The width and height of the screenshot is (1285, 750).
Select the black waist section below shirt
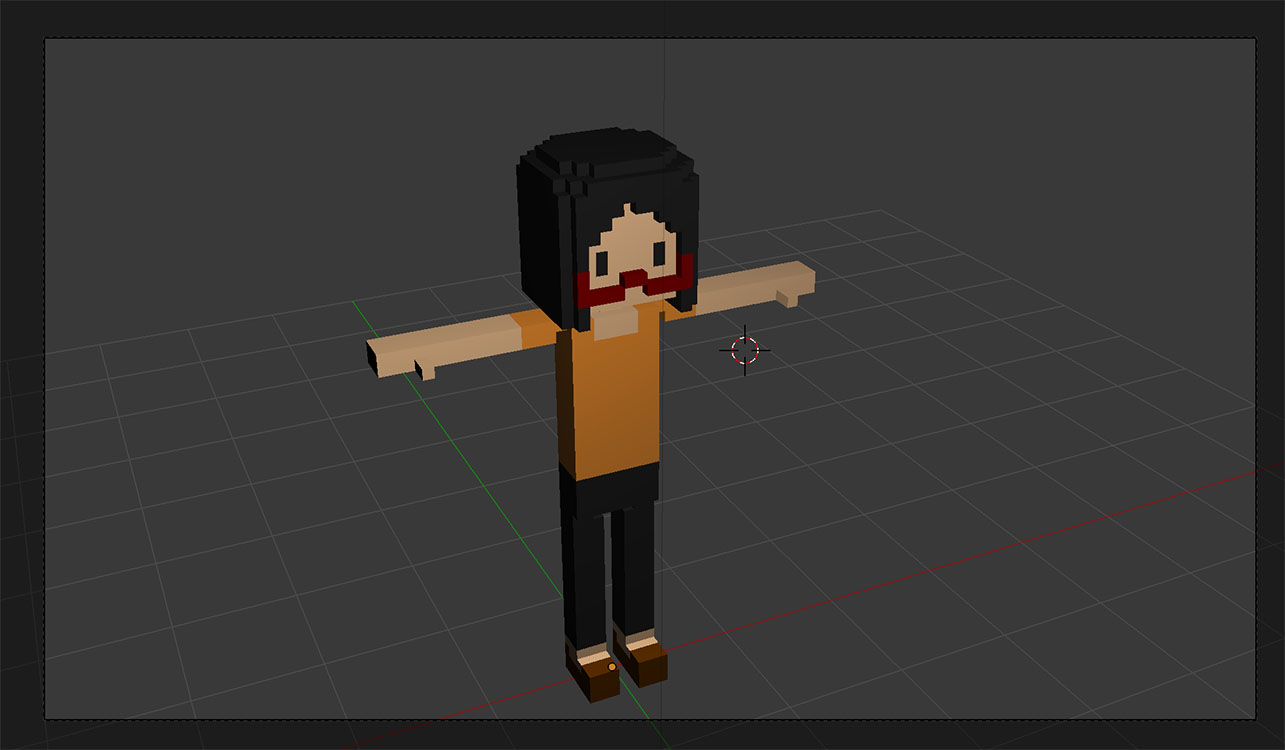pyautogui.click(x=609, y=488)
